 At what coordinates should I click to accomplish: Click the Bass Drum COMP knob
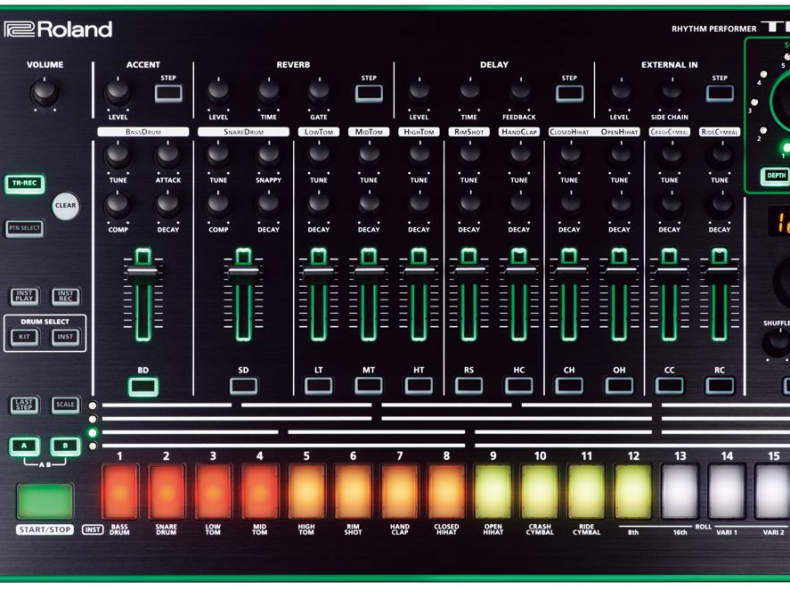coord(117,205)
